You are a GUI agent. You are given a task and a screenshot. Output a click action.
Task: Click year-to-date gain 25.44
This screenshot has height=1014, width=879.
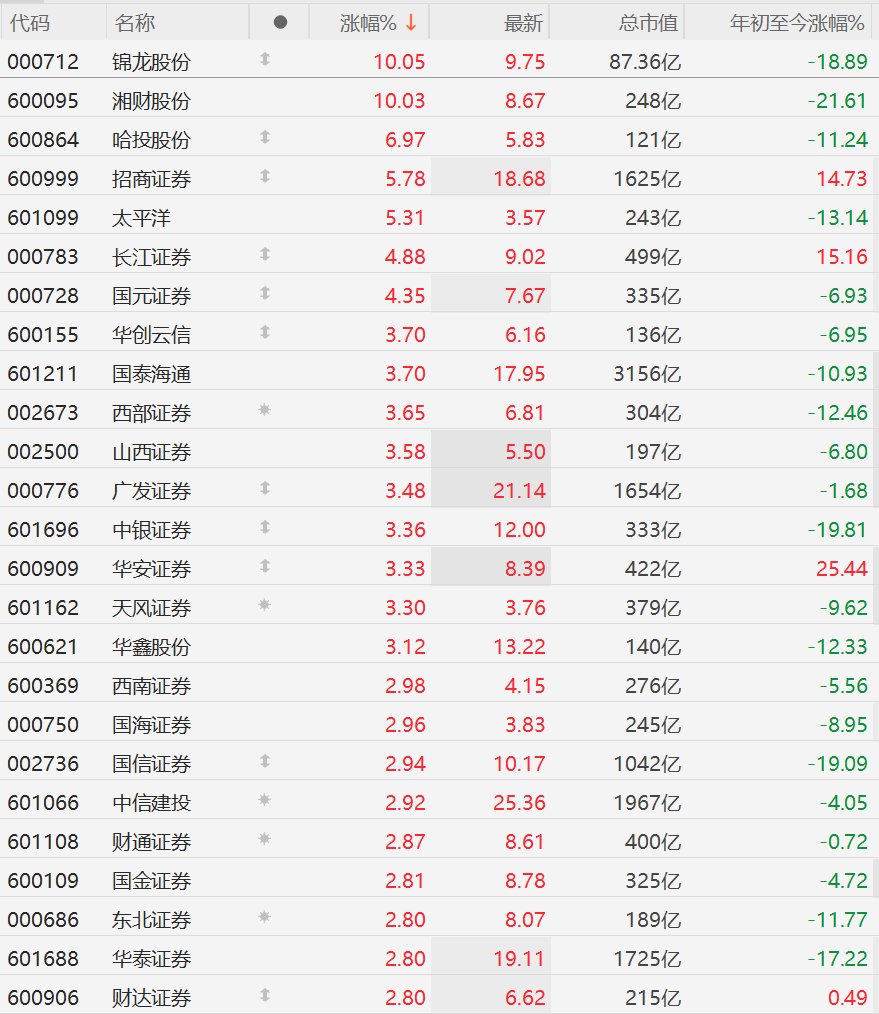coord(841,568)
